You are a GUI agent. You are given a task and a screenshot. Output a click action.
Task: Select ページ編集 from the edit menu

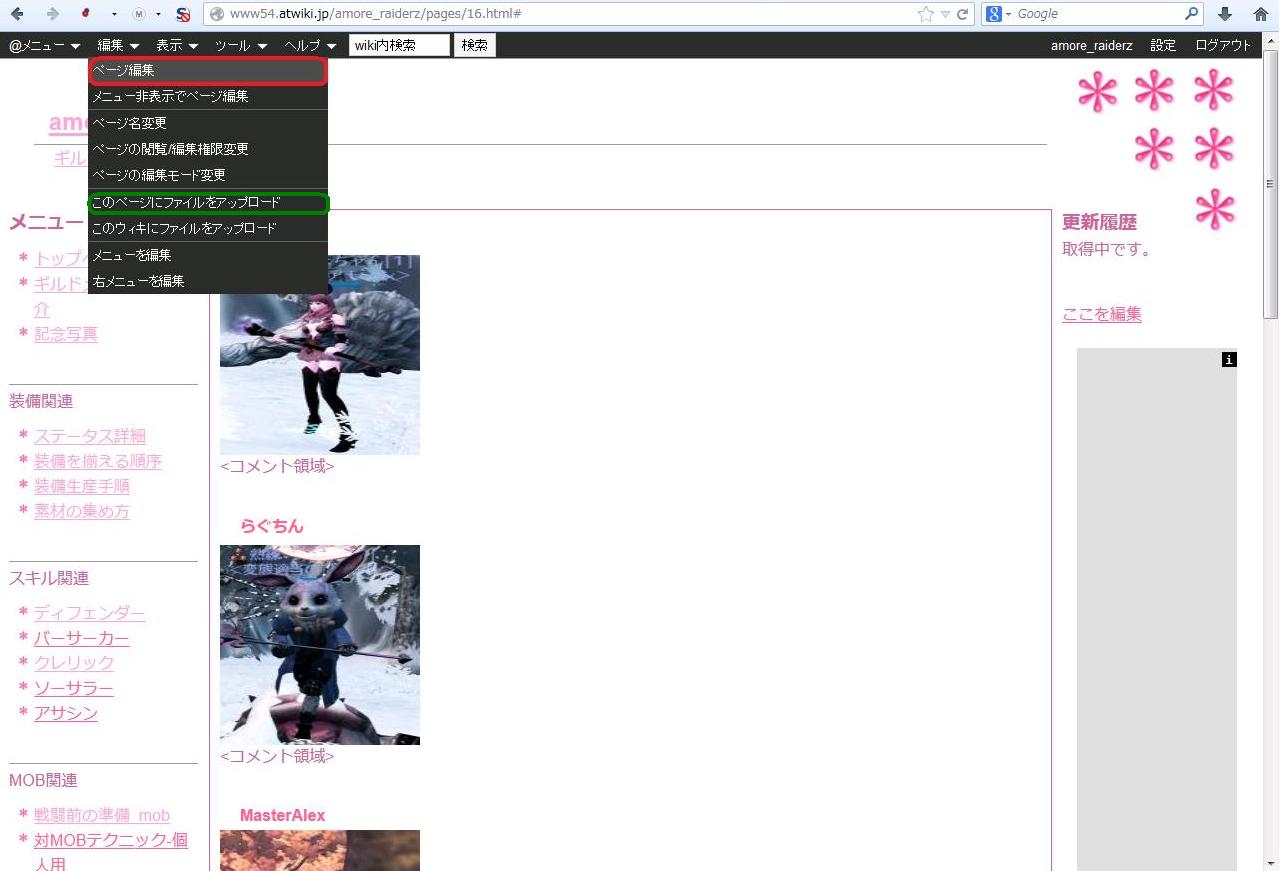point(207,71)
